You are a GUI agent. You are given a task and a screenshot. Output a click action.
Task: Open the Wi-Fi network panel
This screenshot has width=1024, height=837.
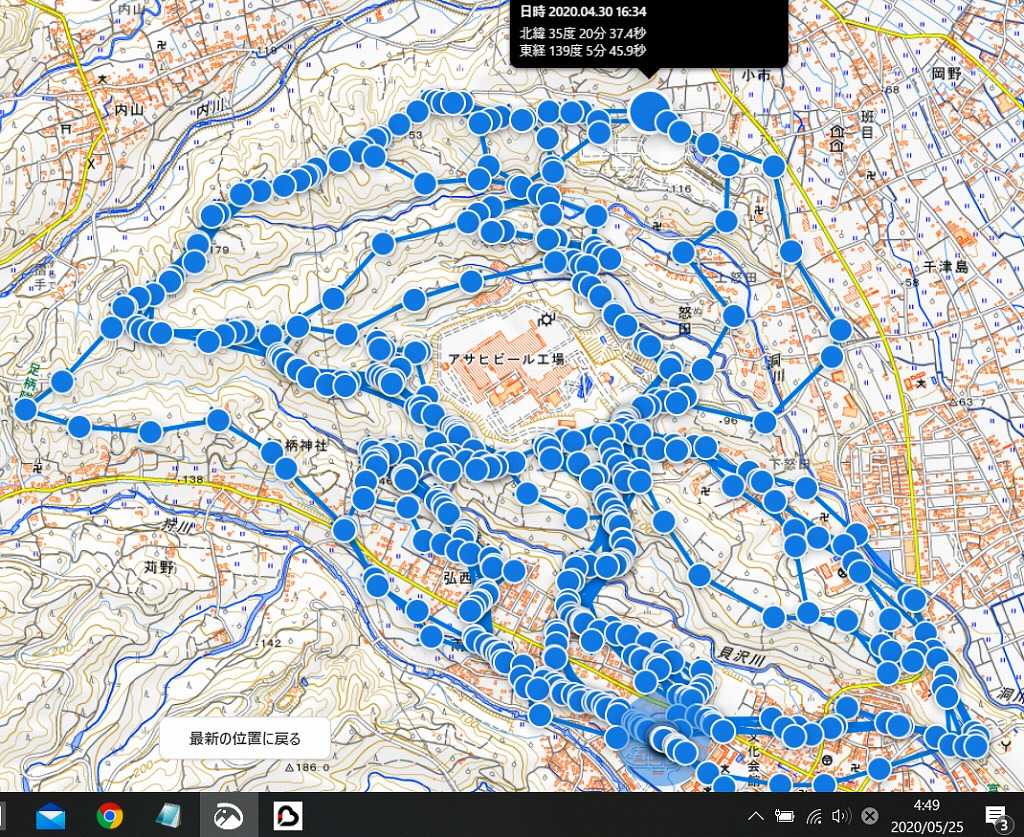tap(814, 816)
